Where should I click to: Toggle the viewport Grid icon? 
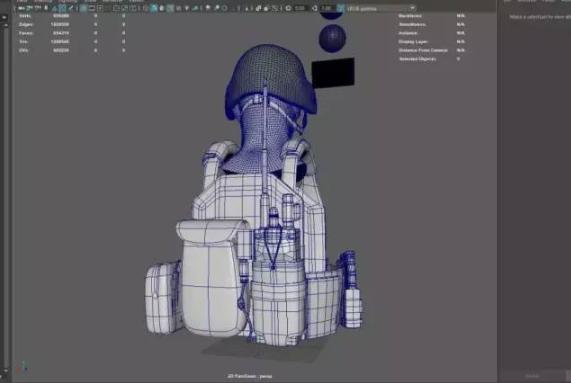click(83, 8)
